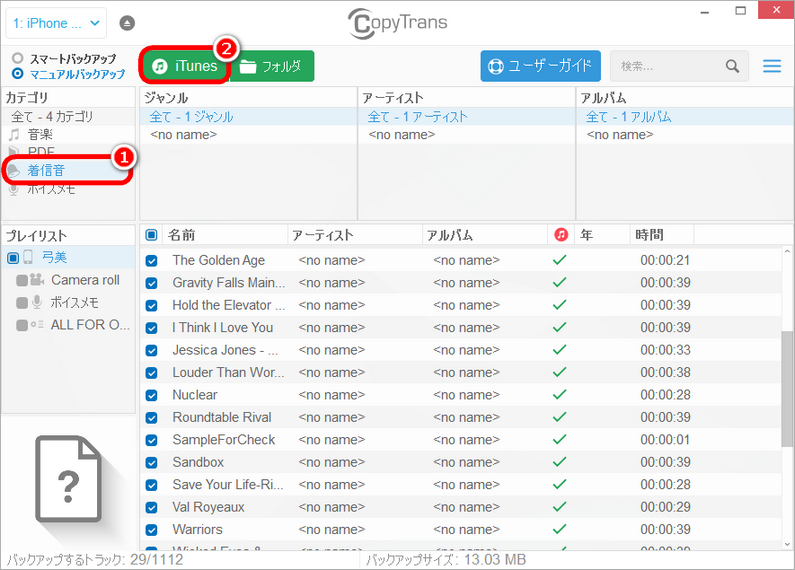Select the Ringtones category
The width and height of the screenshot is (795, 570).
(x=68, y=170)
